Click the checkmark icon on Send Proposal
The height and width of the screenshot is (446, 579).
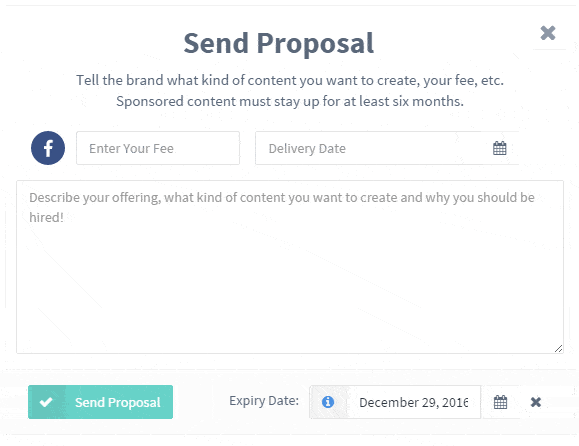click(46, 402)
